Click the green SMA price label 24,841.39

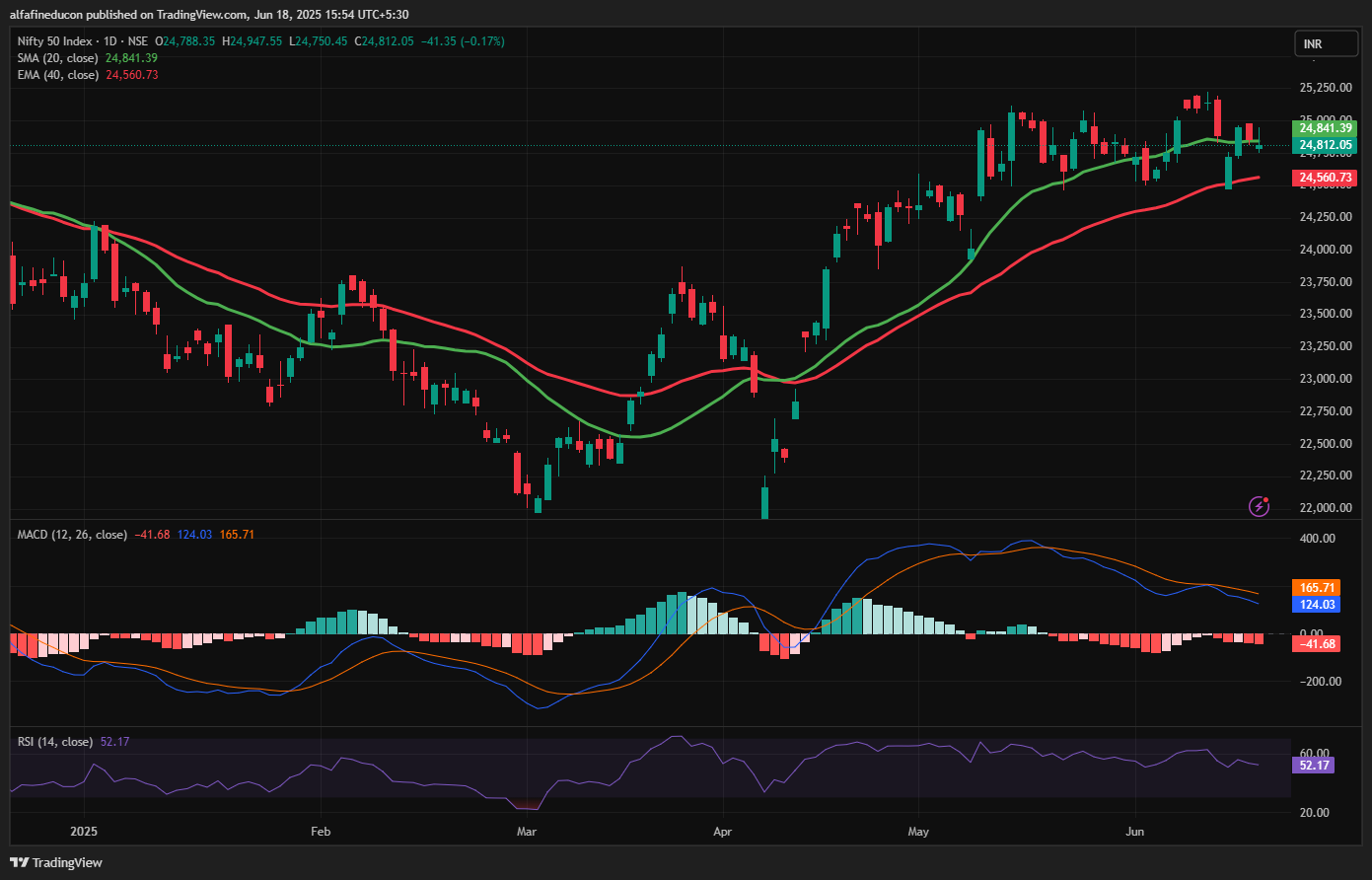coord(1326,128)
